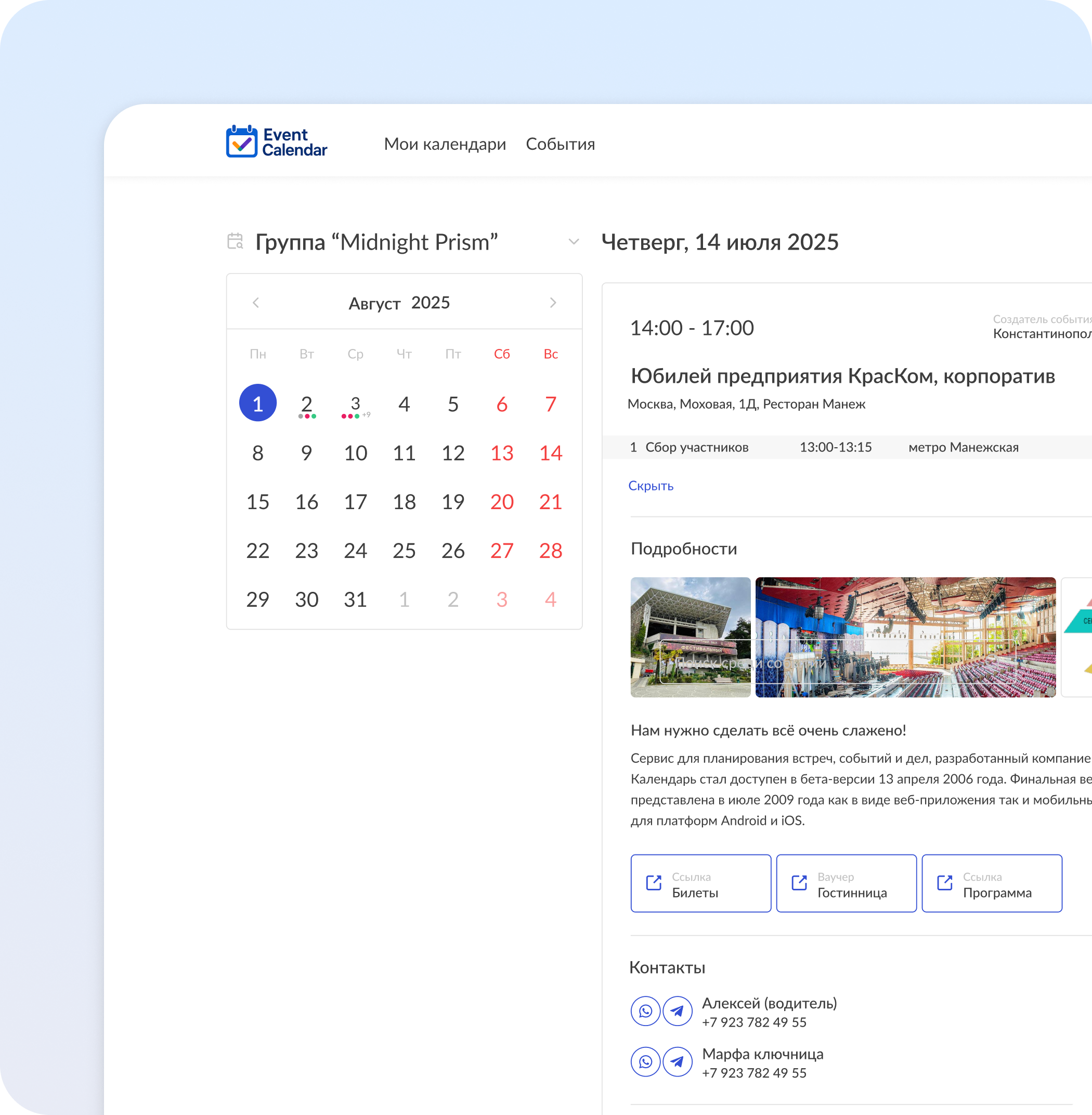Click the external link icon on Программа

[x=945, y=883]
